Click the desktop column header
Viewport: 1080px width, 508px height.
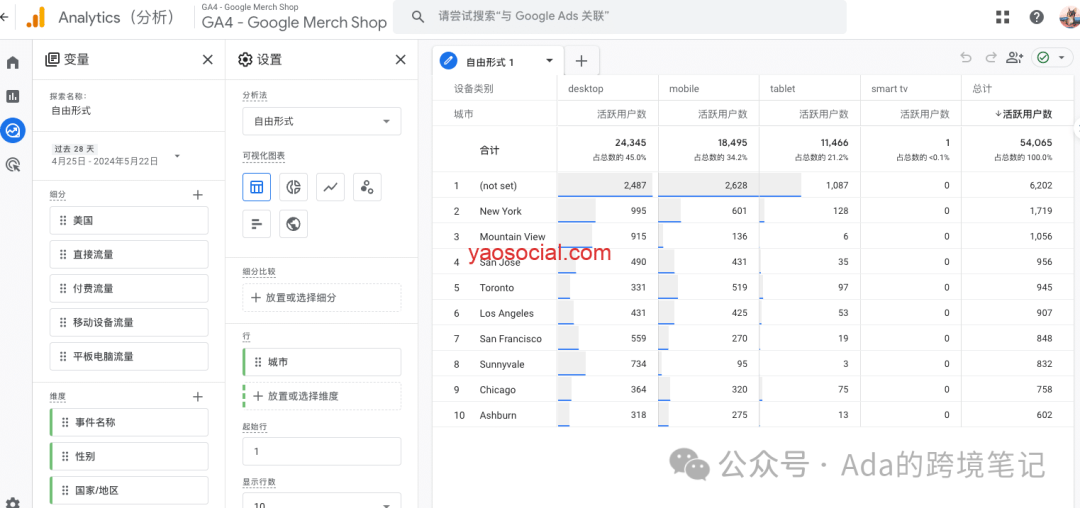(x=585, y=89)
